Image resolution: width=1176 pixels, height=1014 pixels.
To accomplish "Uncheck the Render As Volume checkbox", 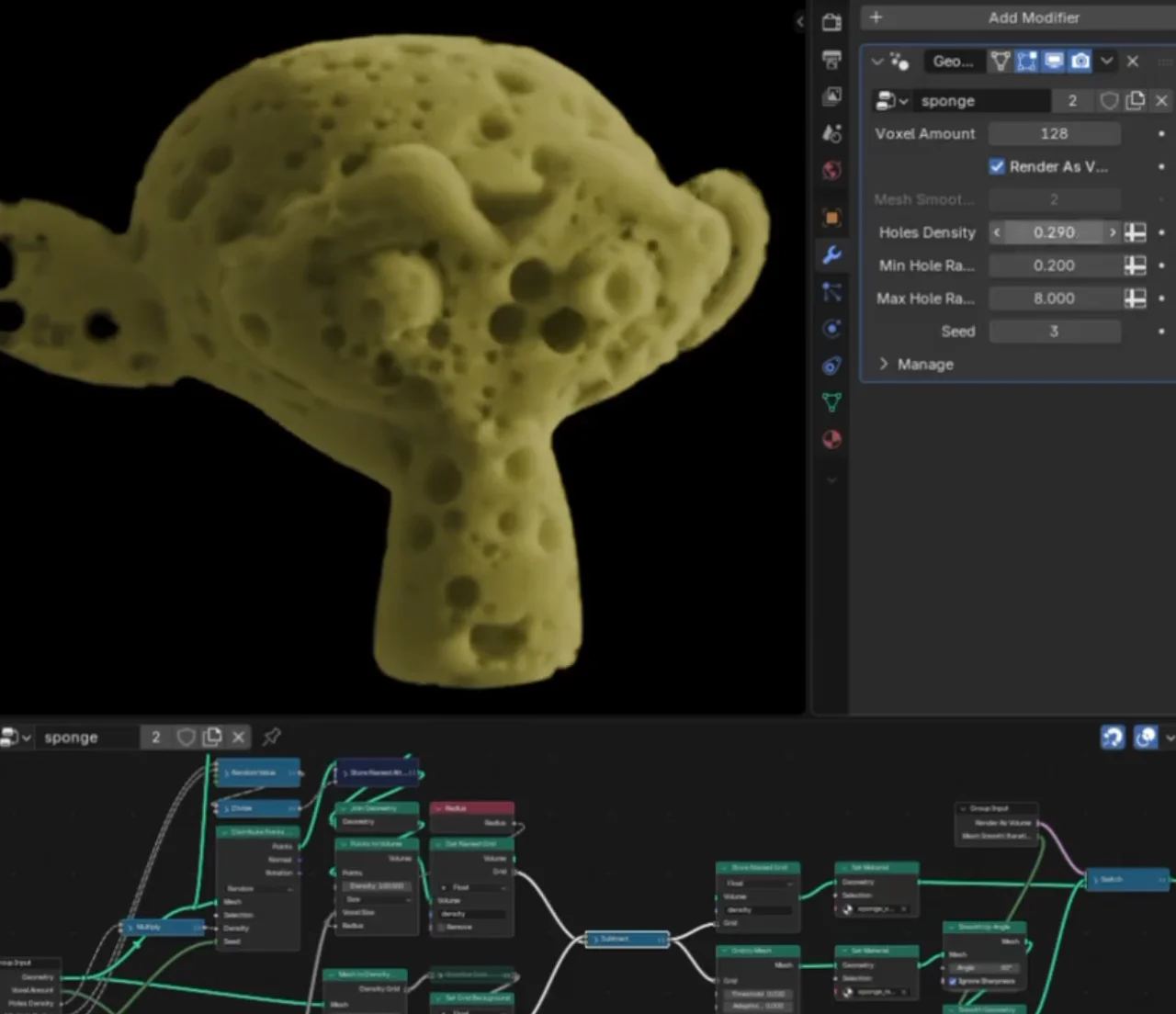I will coord(997,166).
